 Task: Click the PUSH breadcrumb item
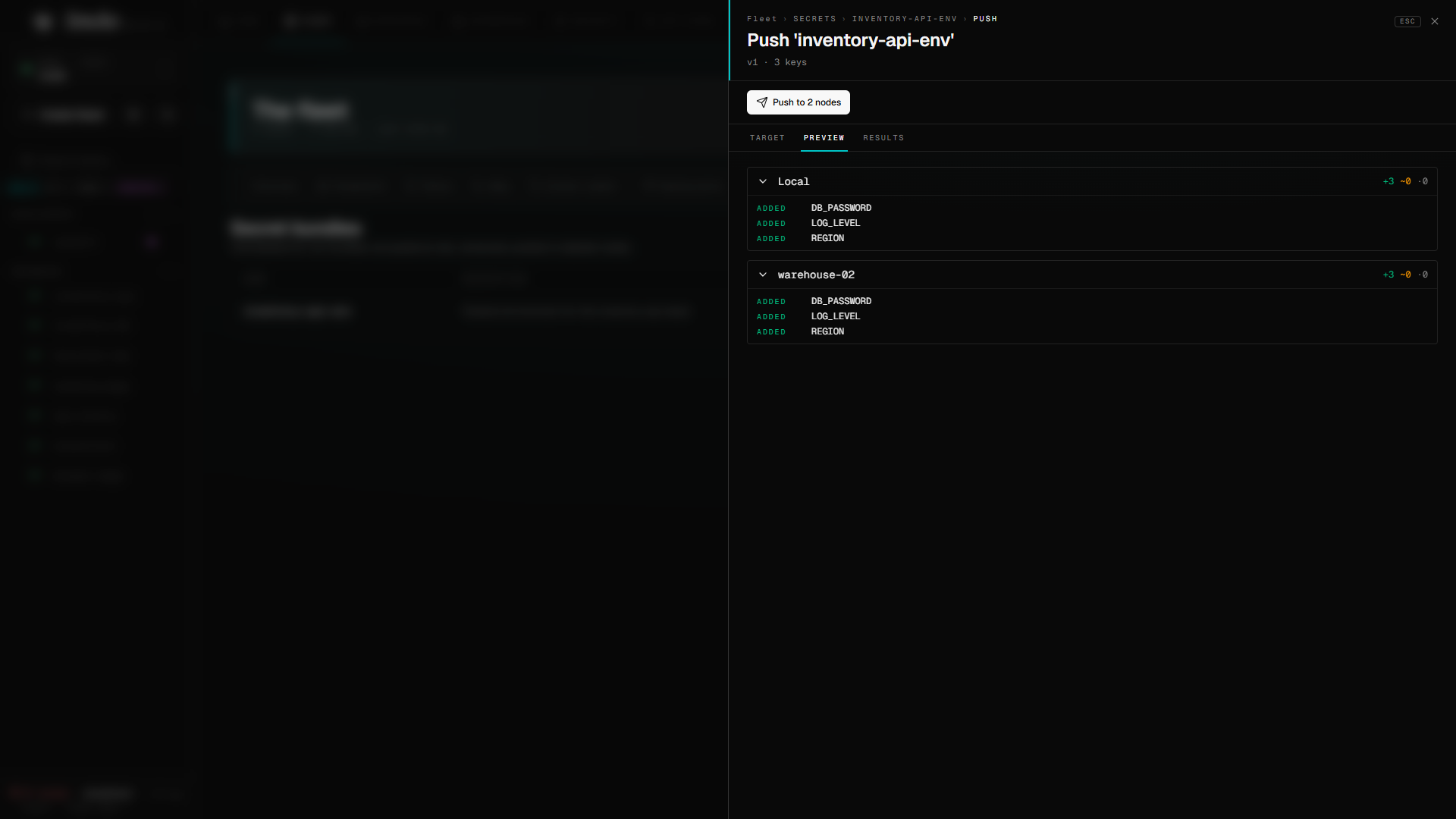click(x=985, y=19)
